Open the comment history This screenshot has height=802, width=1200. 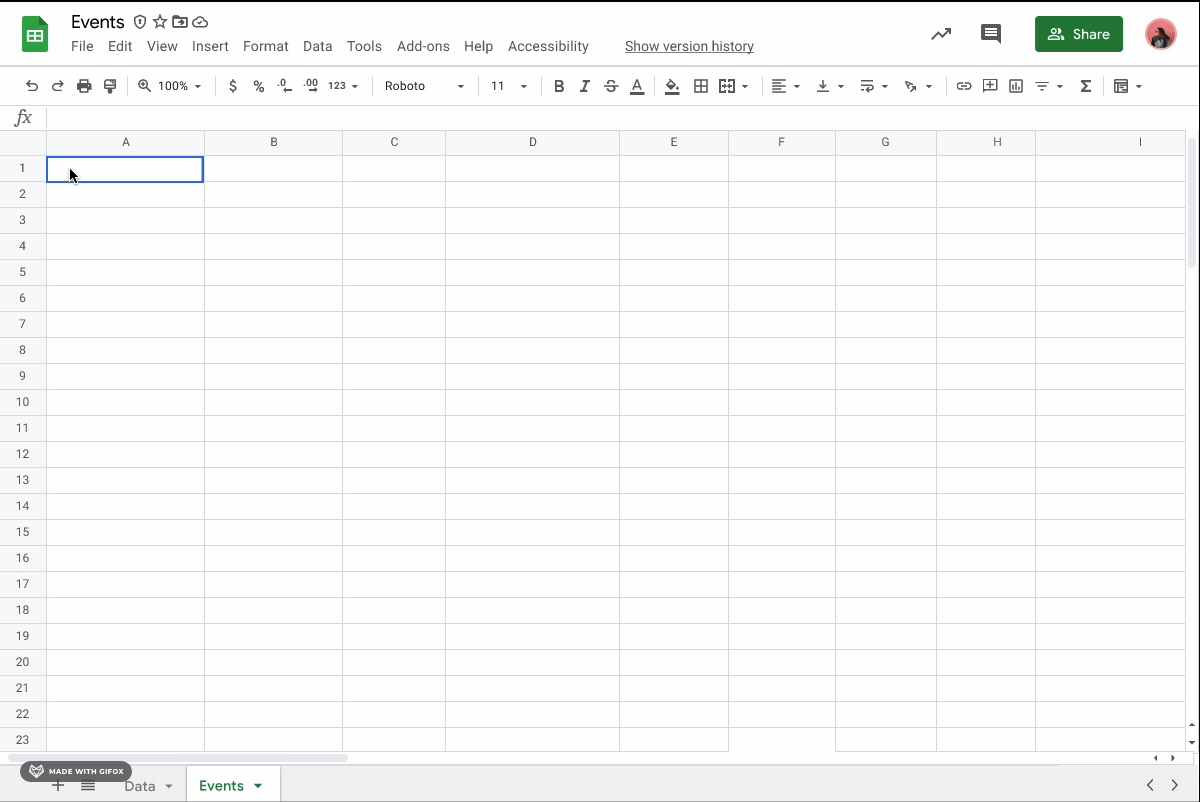(991, 34)
